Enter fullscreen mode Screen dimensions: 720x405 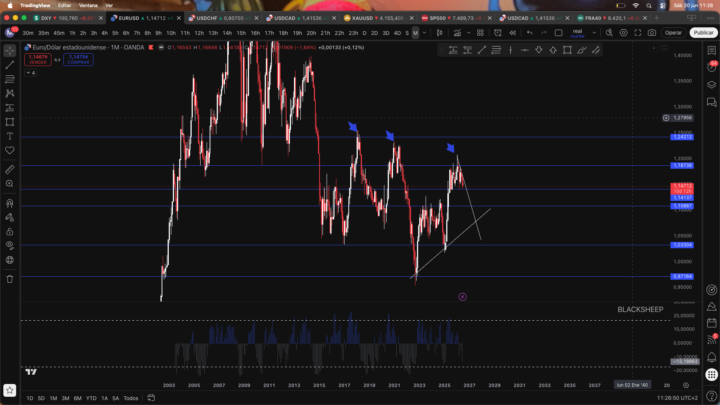coord(637,33)
